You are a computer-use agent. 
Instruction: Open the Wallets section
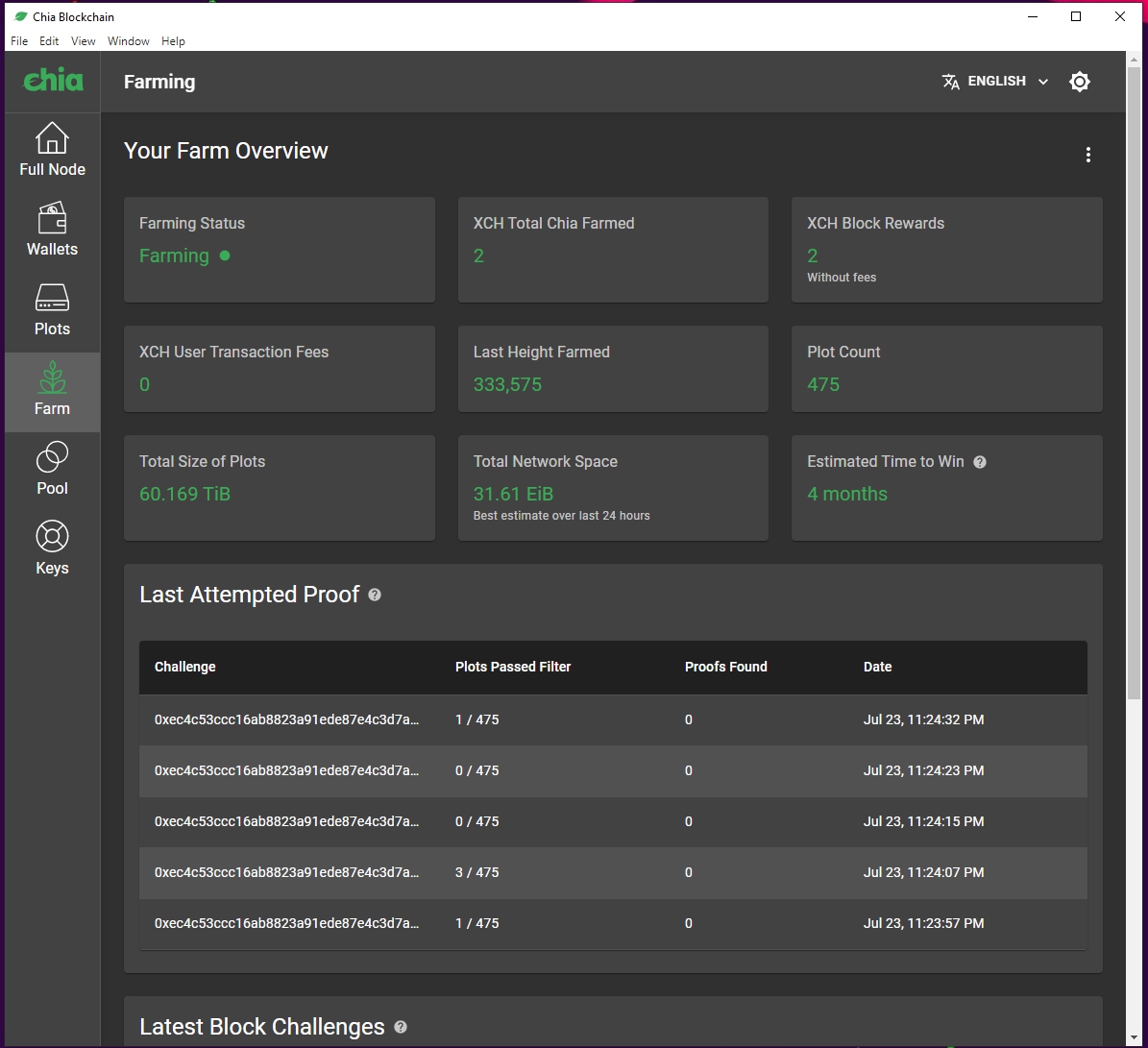pyautogui.click(x=52, y=229)
